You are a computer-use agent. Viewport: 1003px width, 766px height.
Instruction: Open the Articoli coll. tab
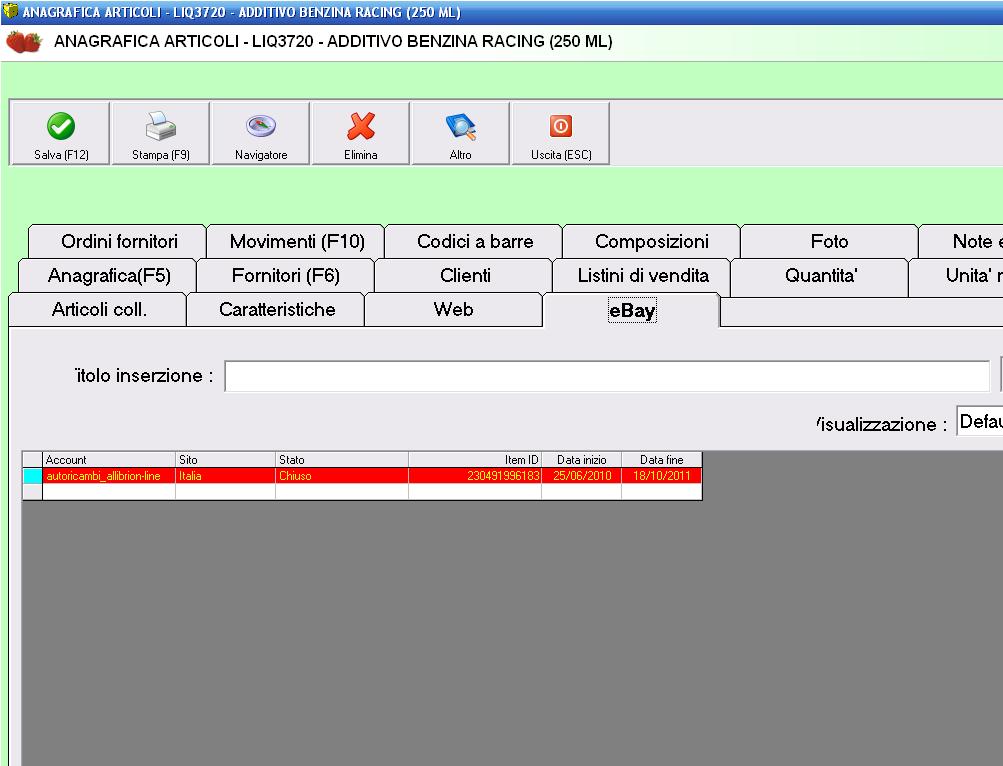[99, 310]
